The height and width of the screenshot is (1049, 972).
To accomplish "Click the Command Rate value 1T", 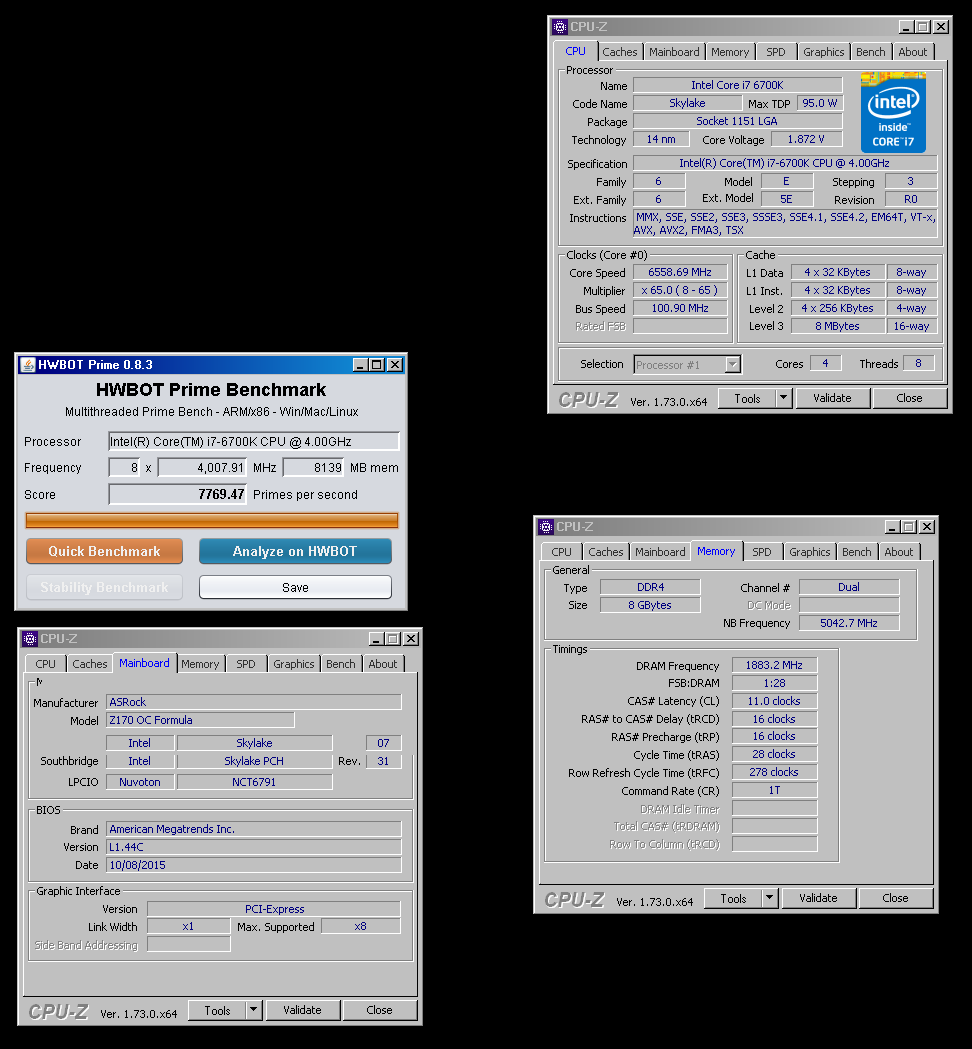I will point(774,790).
